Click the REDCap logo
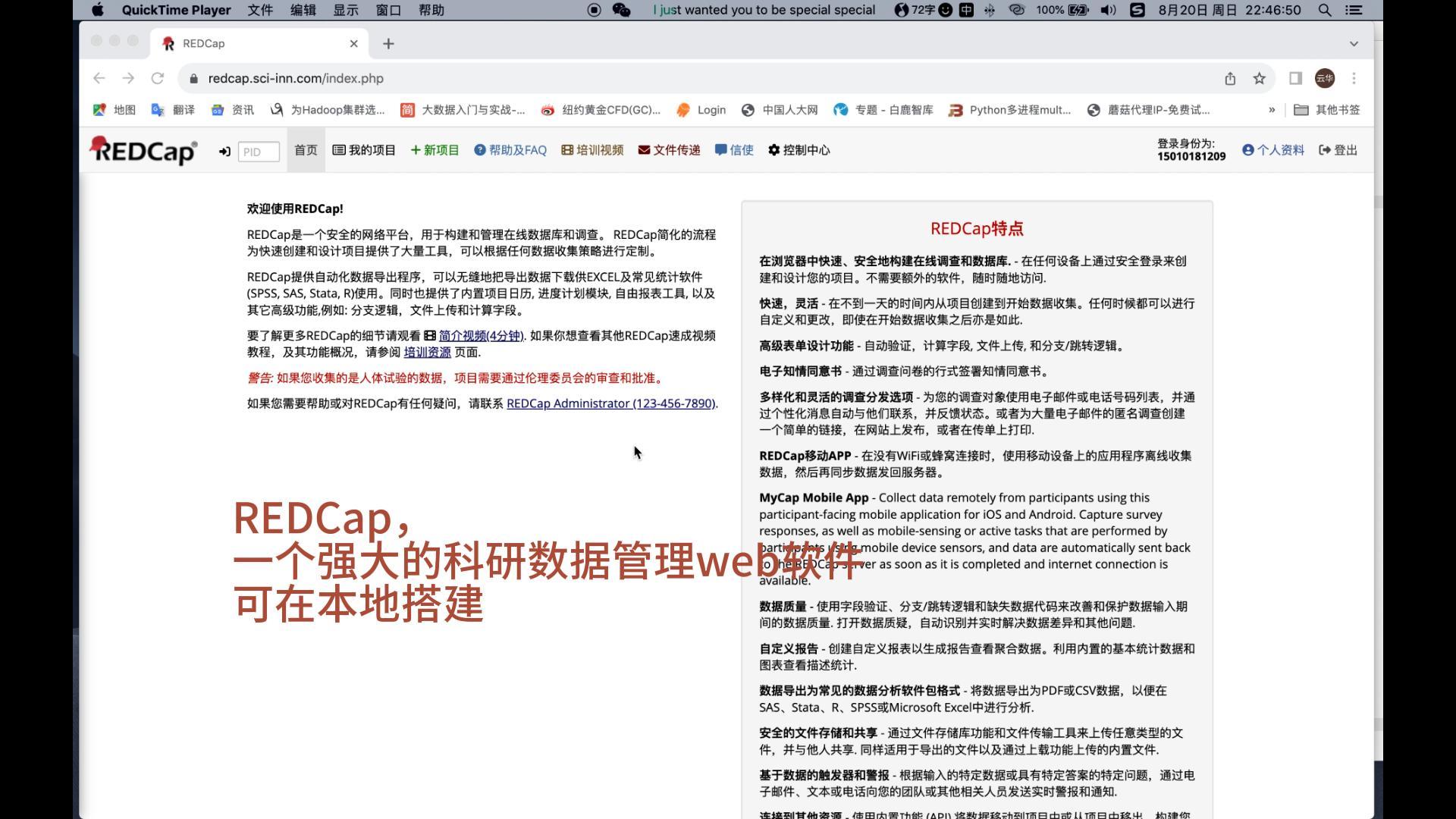The width and height of the screenshot is (1456, 819). 143,150
